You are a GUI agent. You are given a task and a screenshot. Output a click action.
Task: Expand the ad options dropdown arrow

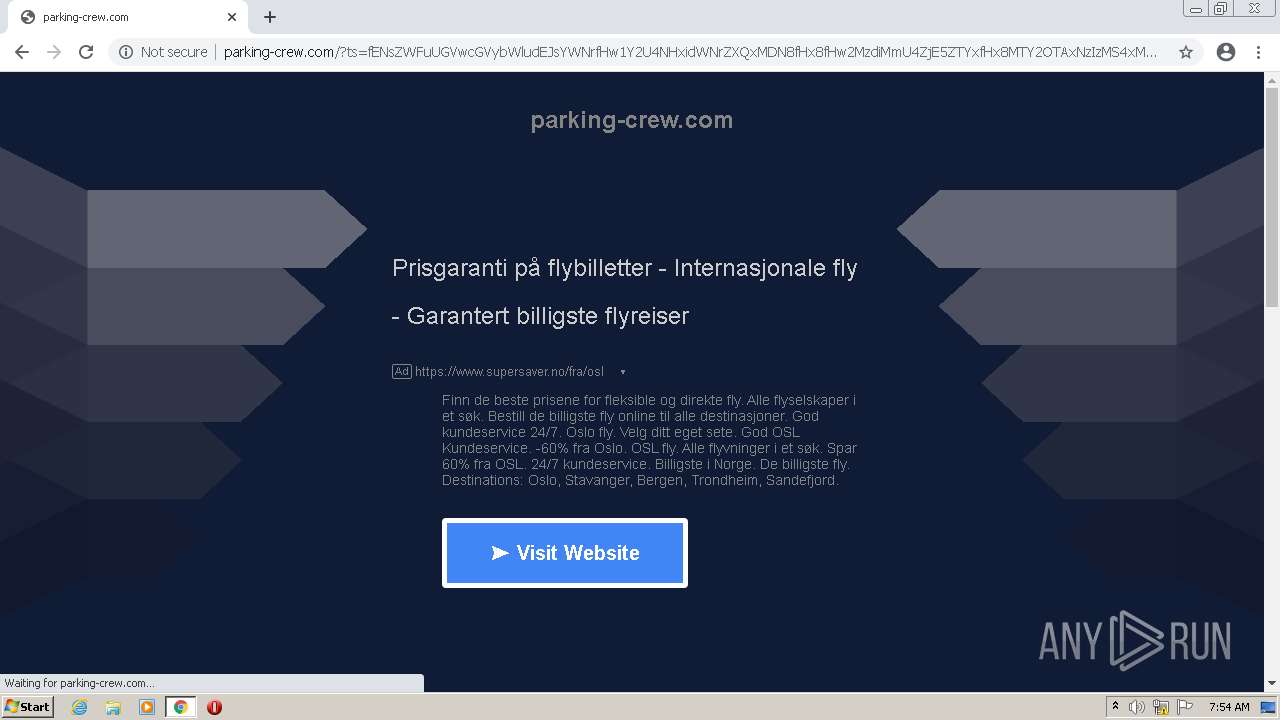(x=623, y=372)
